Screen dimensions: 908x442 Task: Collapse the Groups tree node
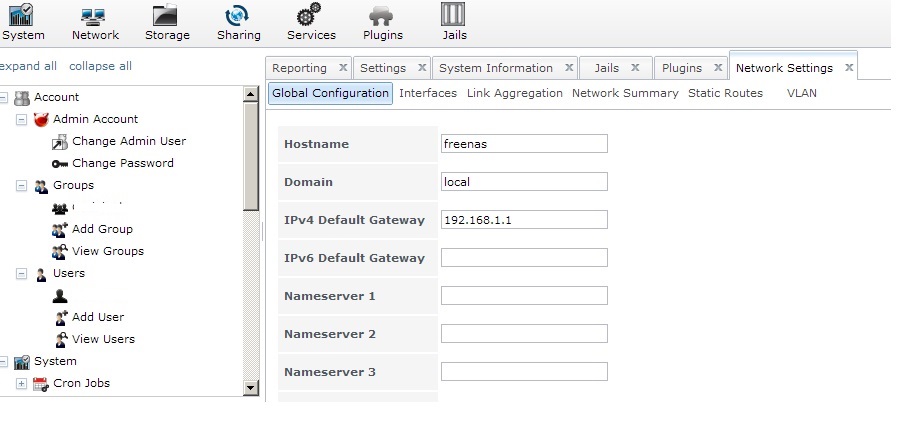click(21, 185)
